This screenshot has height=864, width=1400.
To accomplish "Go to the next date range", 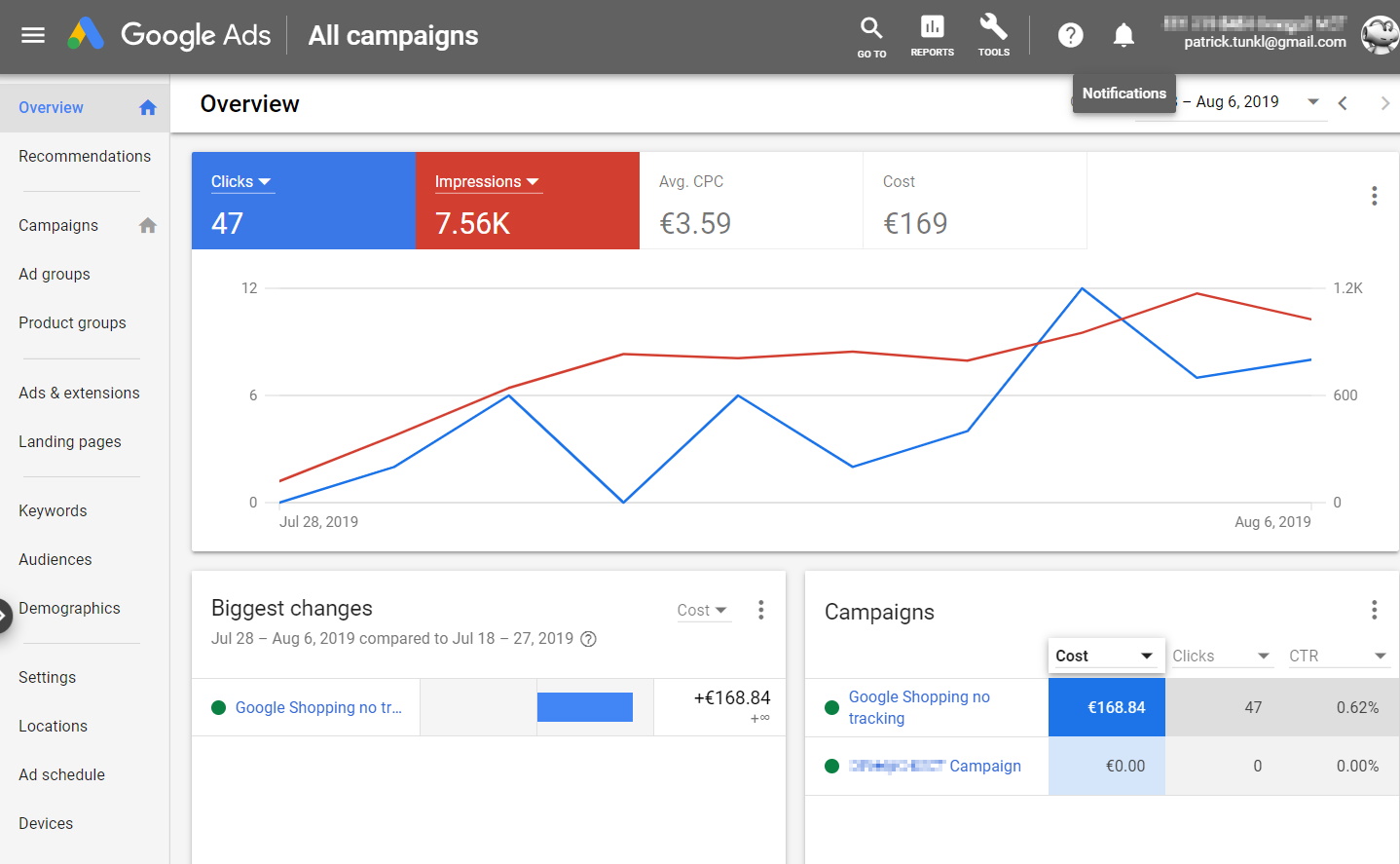I will [1384, 103].
